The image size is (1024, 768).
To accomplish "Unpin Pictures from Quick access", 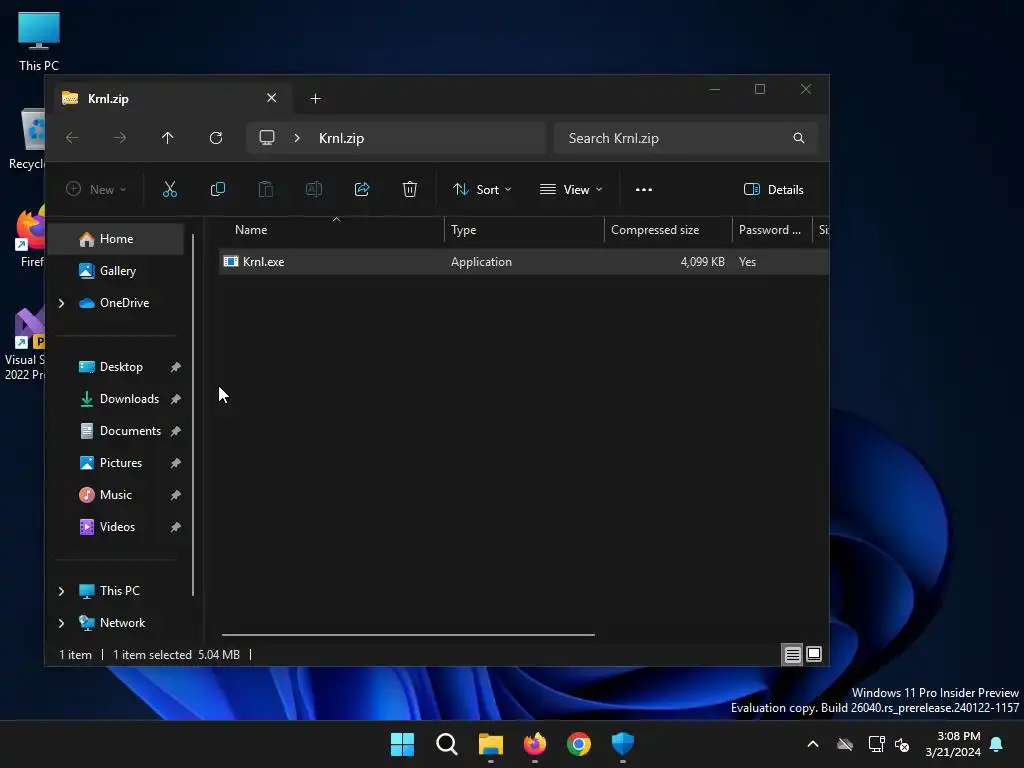I will pos(175,463).
